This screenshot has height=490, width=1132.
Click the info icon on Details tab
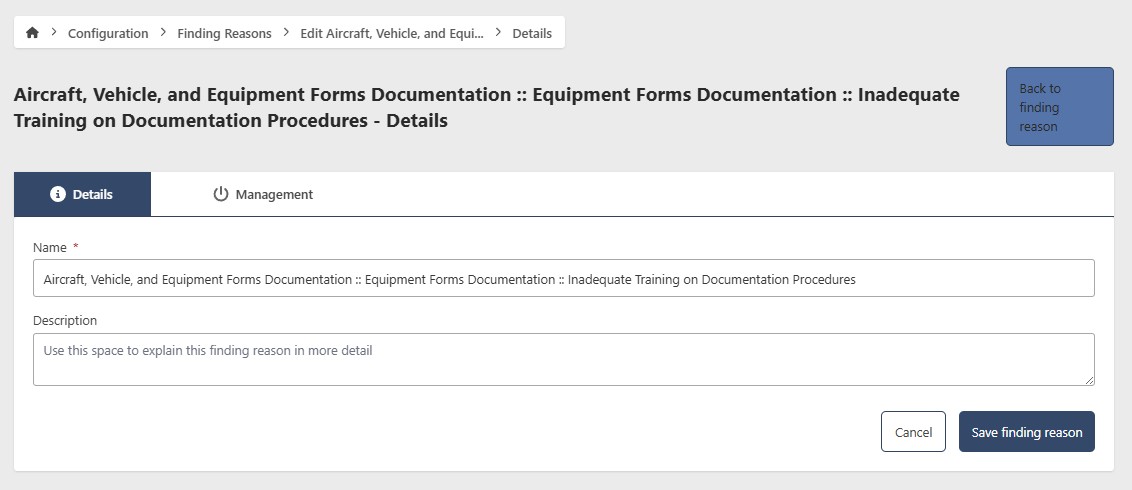[x=58, y=194]
